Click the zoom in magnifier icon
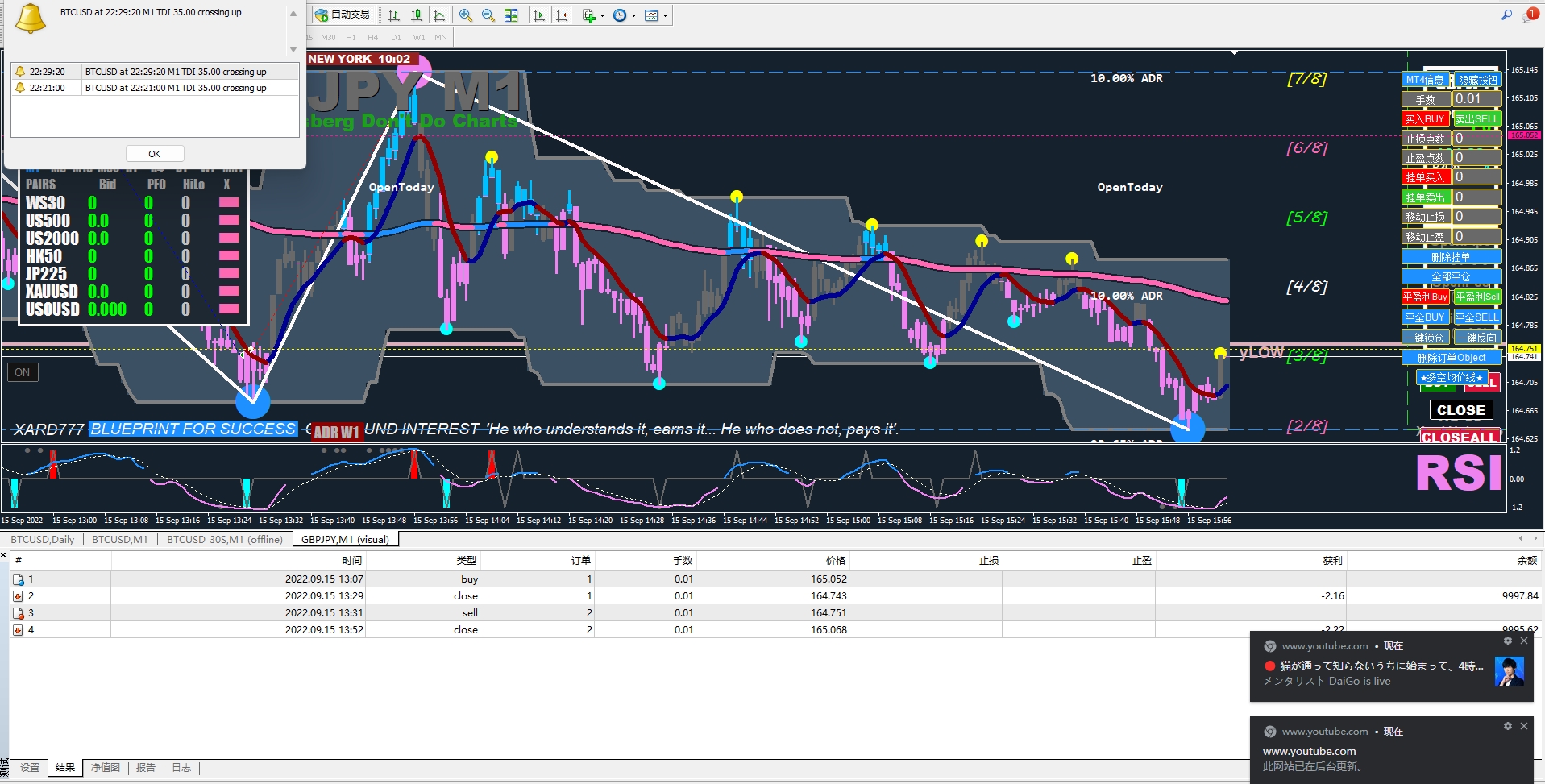1545x784 pixels. 466,15
